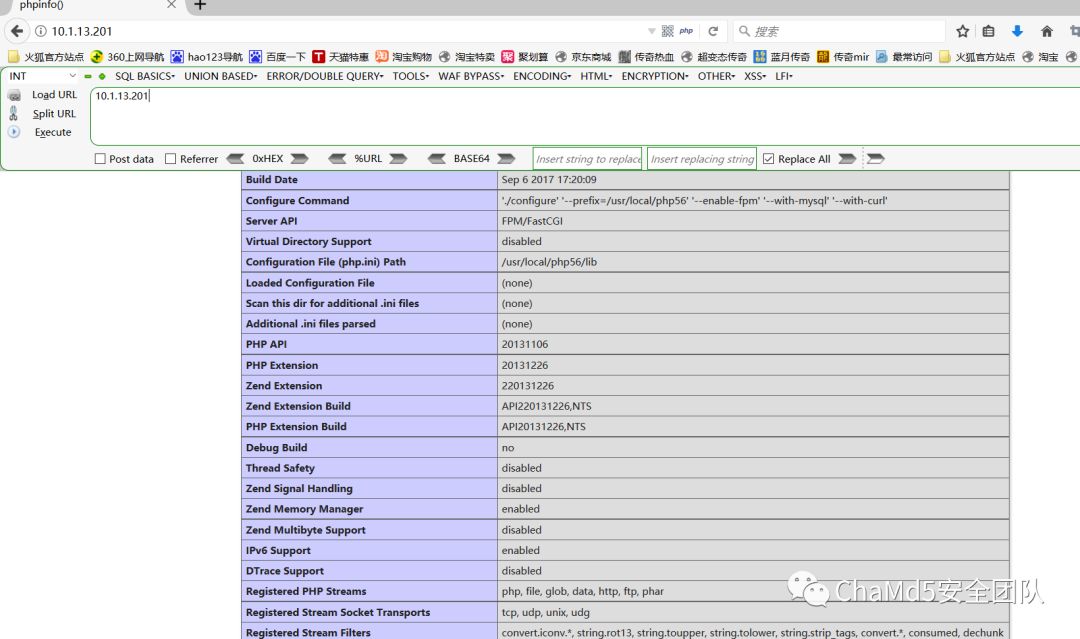This screenshot has height=639, width=1080.
Task: Expand the SQL BASICS menu
Action: [145, 76]
